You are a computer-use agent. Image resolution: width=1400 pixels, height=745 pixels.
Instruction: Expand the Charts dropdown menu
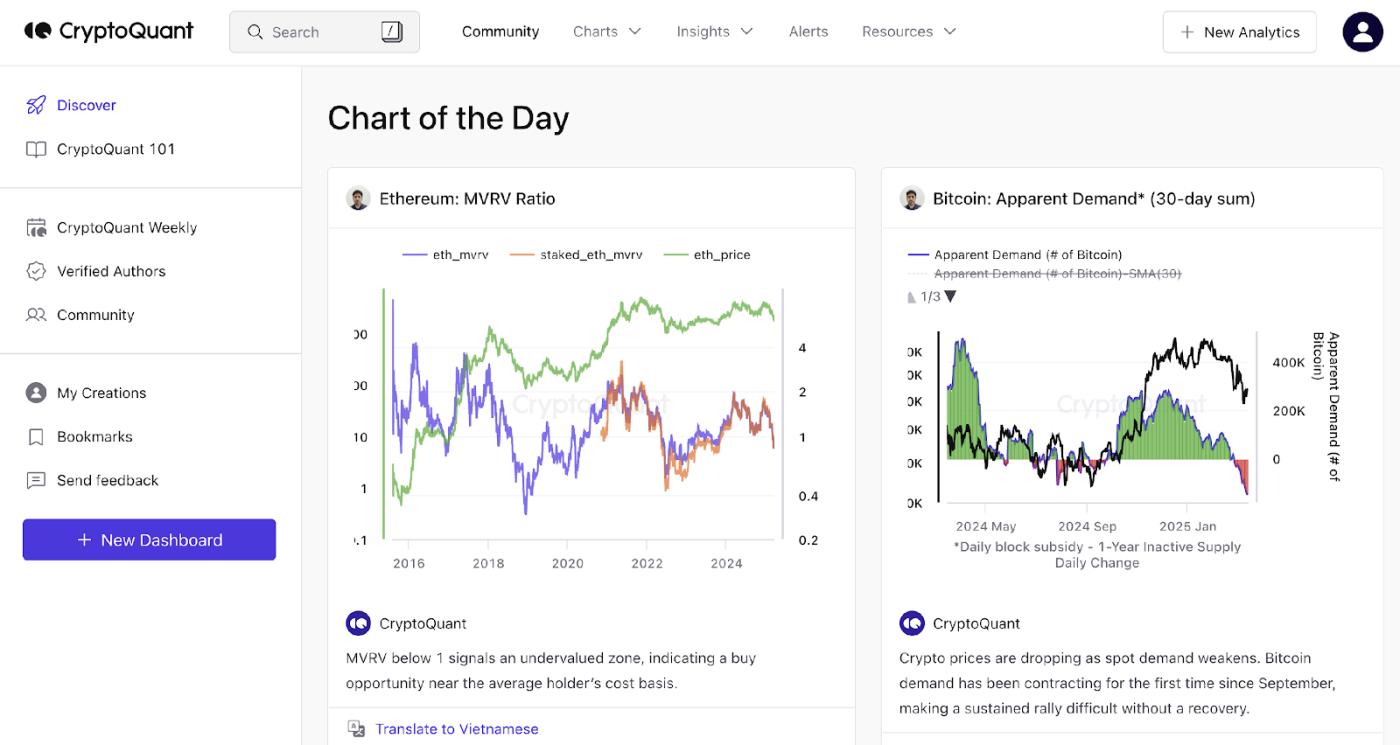(607, 32)
